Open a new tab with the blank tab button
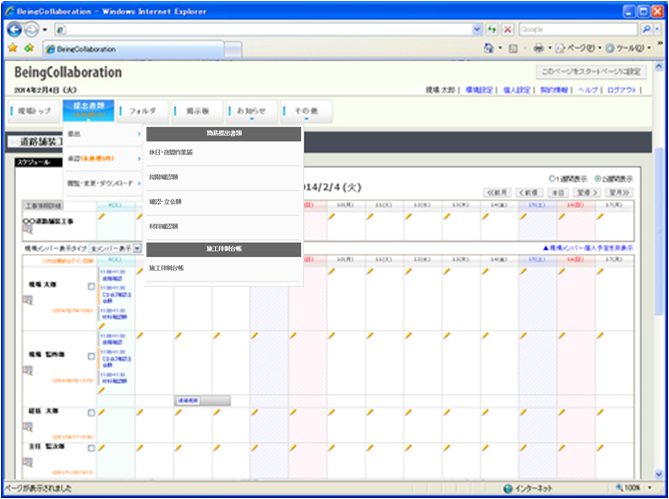The width and height of the screenshot is (669, 499). coord(233,49)
